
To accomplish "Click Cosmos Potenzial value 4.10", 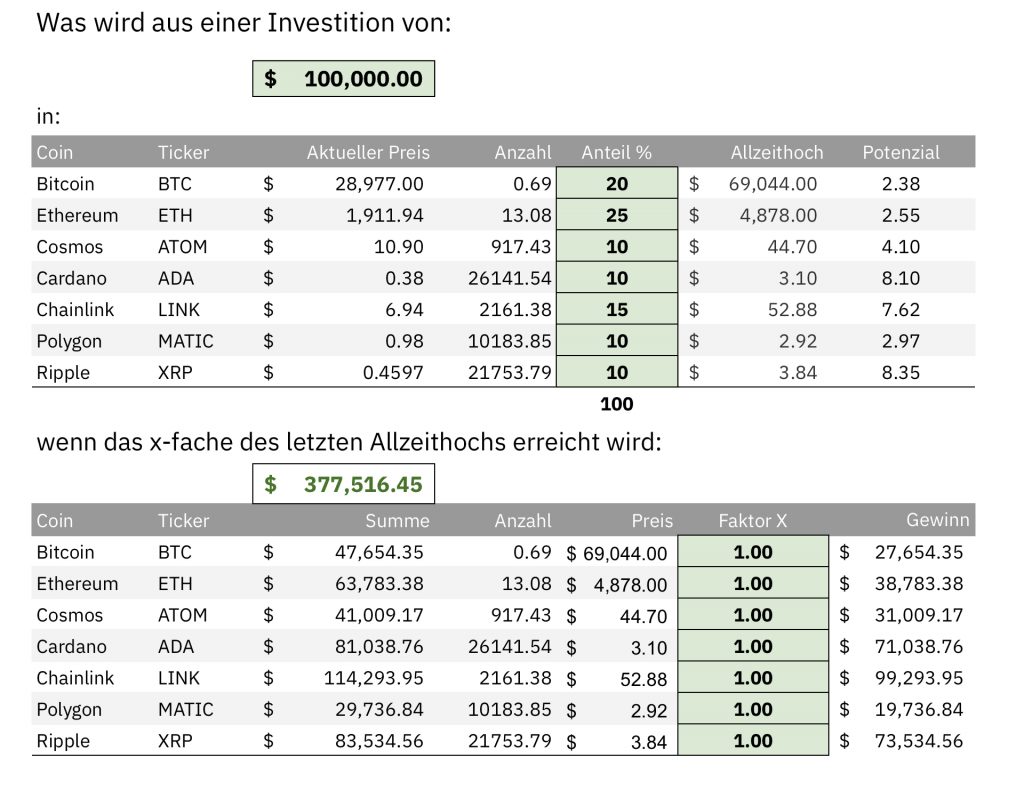I will pos(901,246).
